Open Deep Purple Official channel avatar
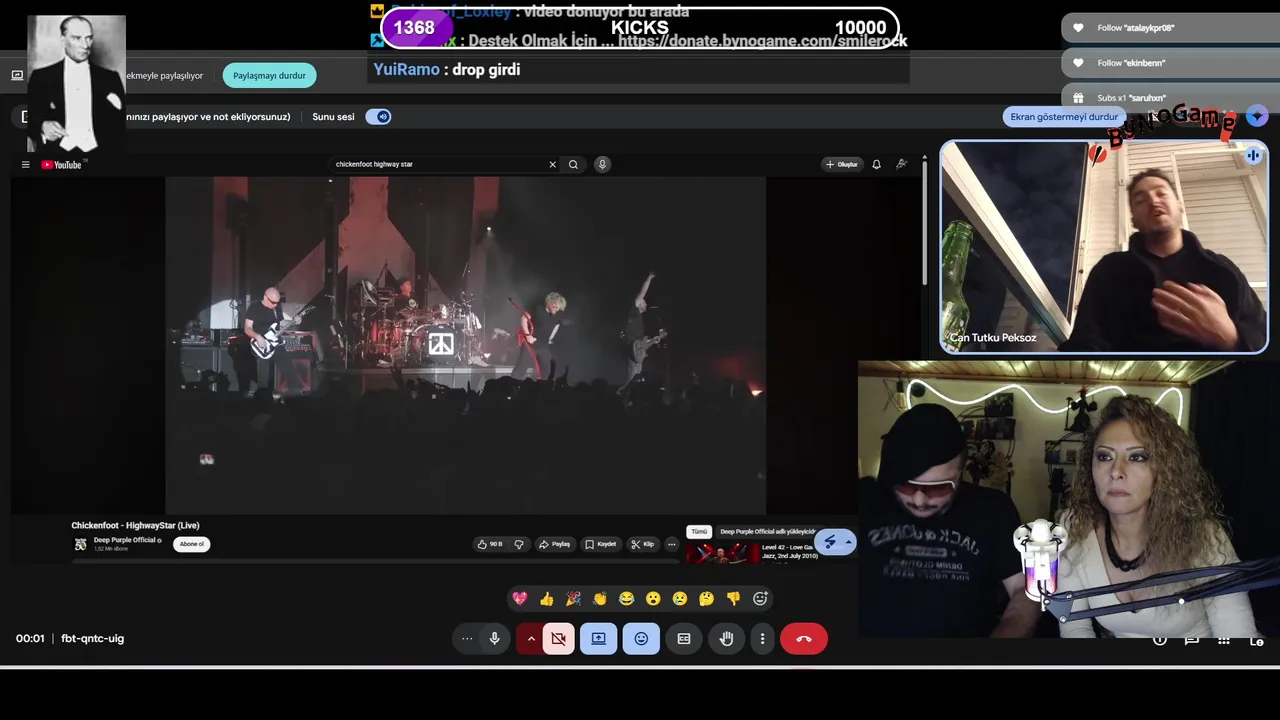 point(81,544)
